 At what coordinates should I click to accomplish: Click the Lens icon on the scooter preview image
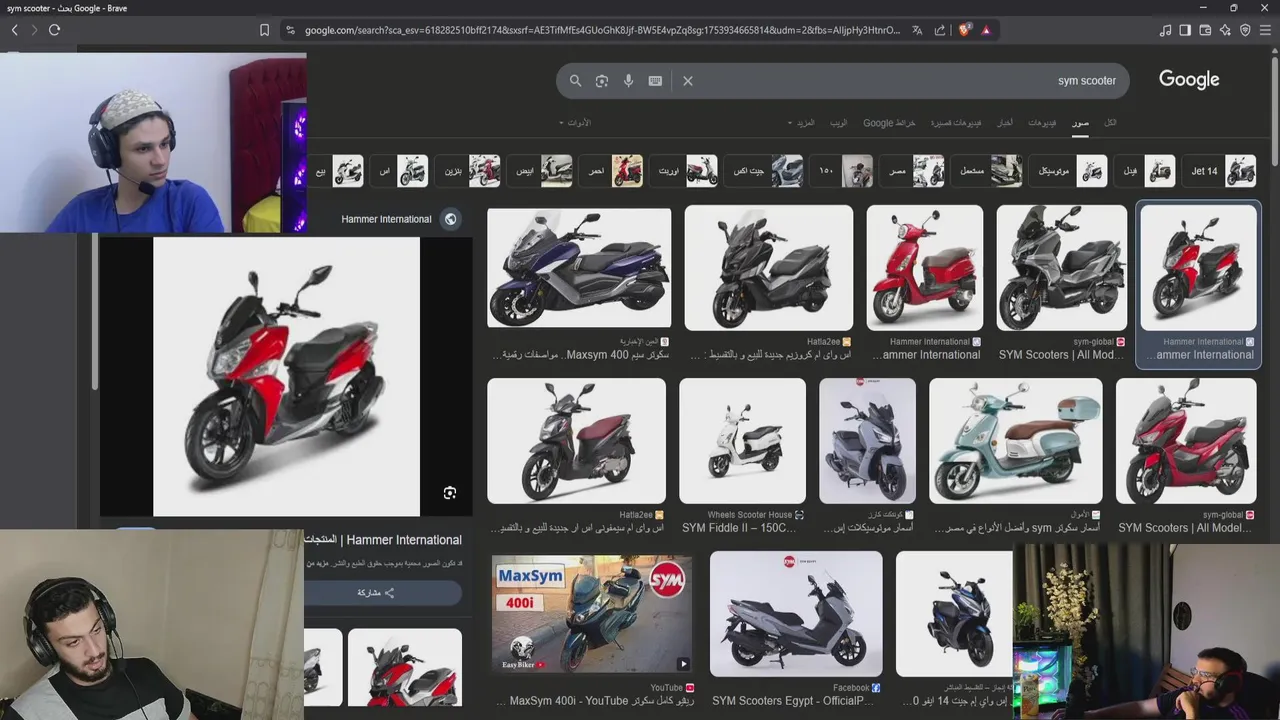[x=450, y=493]
